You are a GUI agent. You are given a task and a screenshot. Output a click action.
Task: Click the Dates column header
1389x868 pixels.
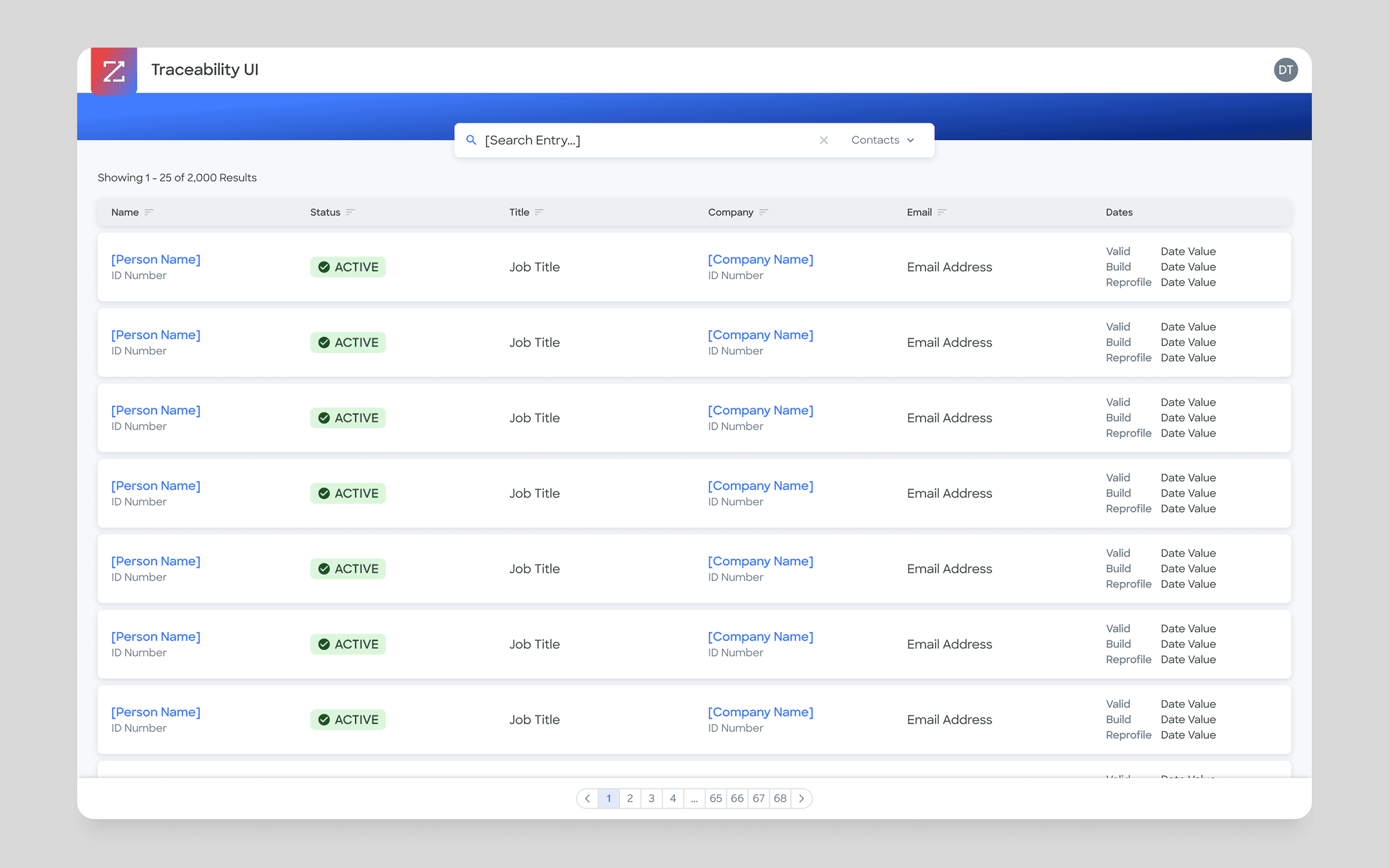[1119, 212]
